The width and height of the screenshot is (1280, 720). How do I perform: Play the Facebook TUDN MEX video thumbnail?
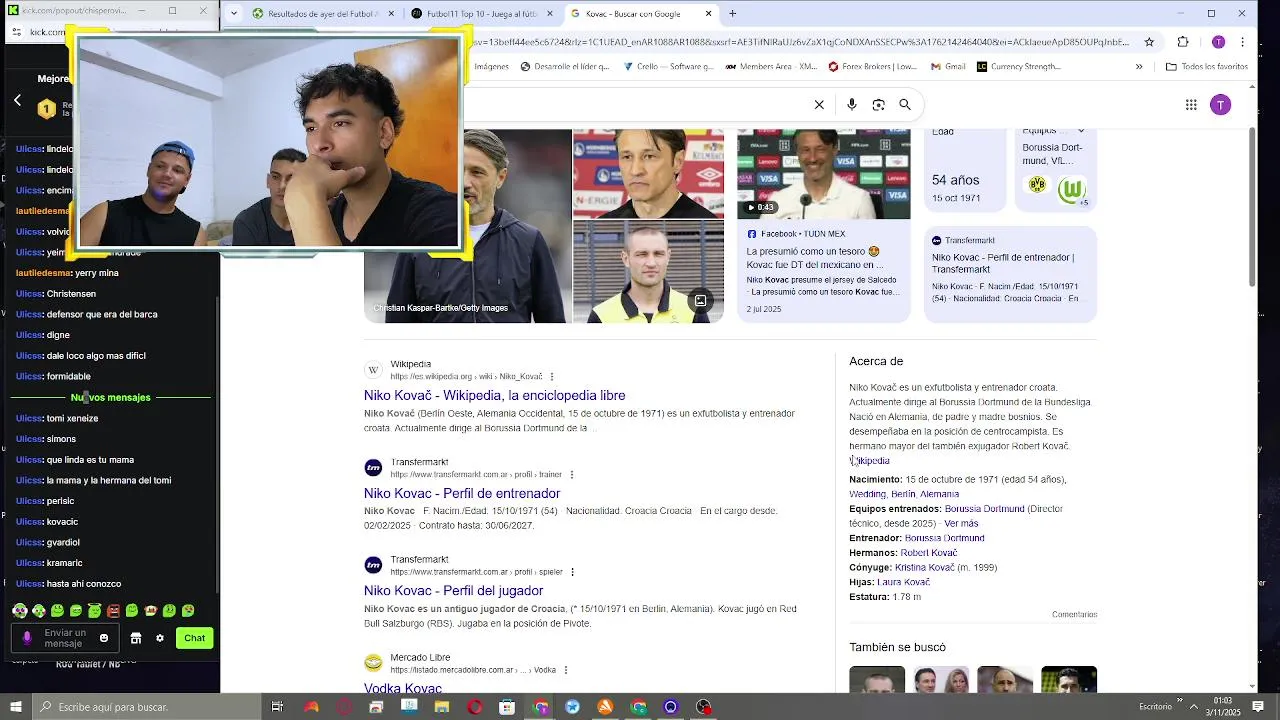pos(823,173)
